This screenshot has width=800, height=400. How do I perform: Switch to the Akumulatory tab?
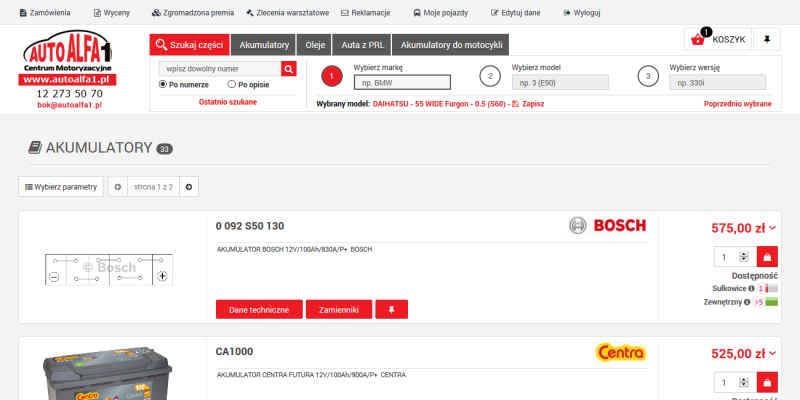(x=264, y=45)
